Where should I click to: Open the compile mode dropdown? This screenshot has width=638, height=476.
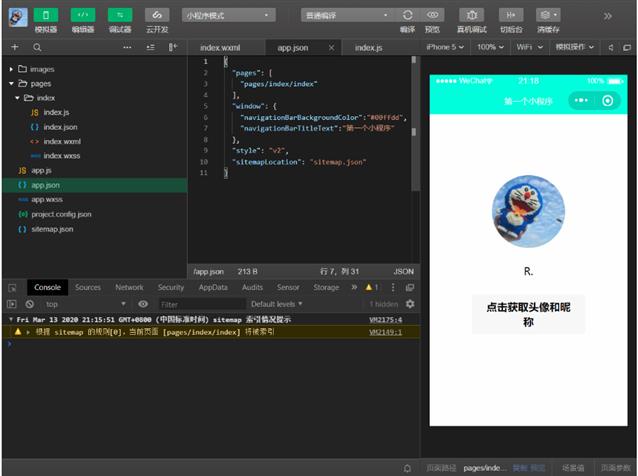pyautogui.click(x=348, y=15)
